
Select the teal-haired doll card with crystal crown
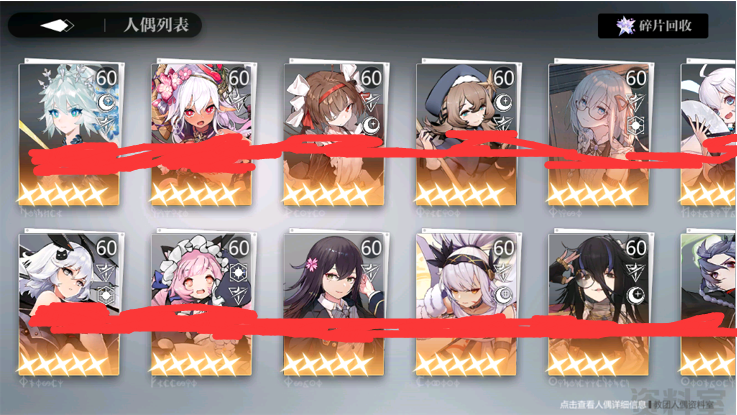(x=70, y=134)
